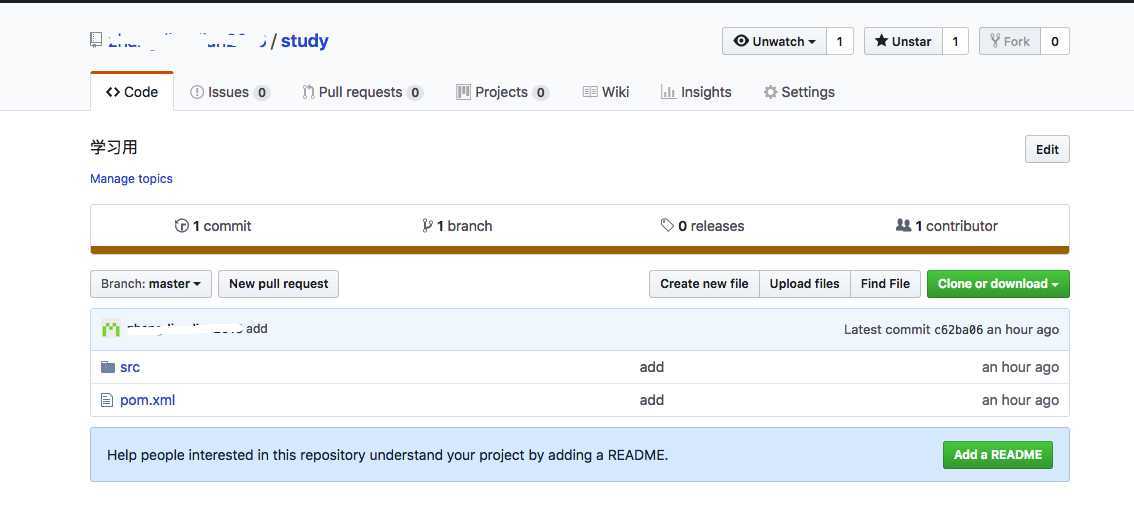Click the language color bar below stats
The width and height of the screenshot is (1134, 509).
[580, 250]
